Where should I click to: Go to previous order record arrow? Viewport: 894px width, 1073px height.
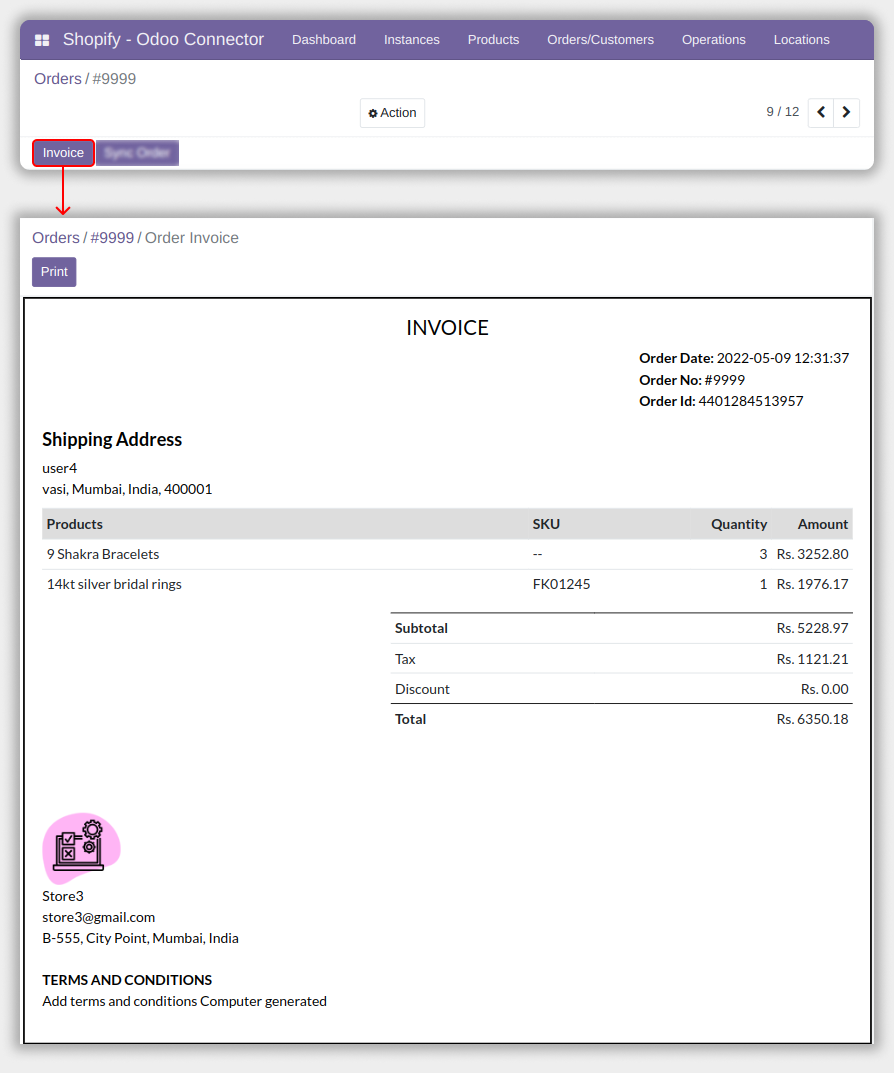click(x=821, y=112)
